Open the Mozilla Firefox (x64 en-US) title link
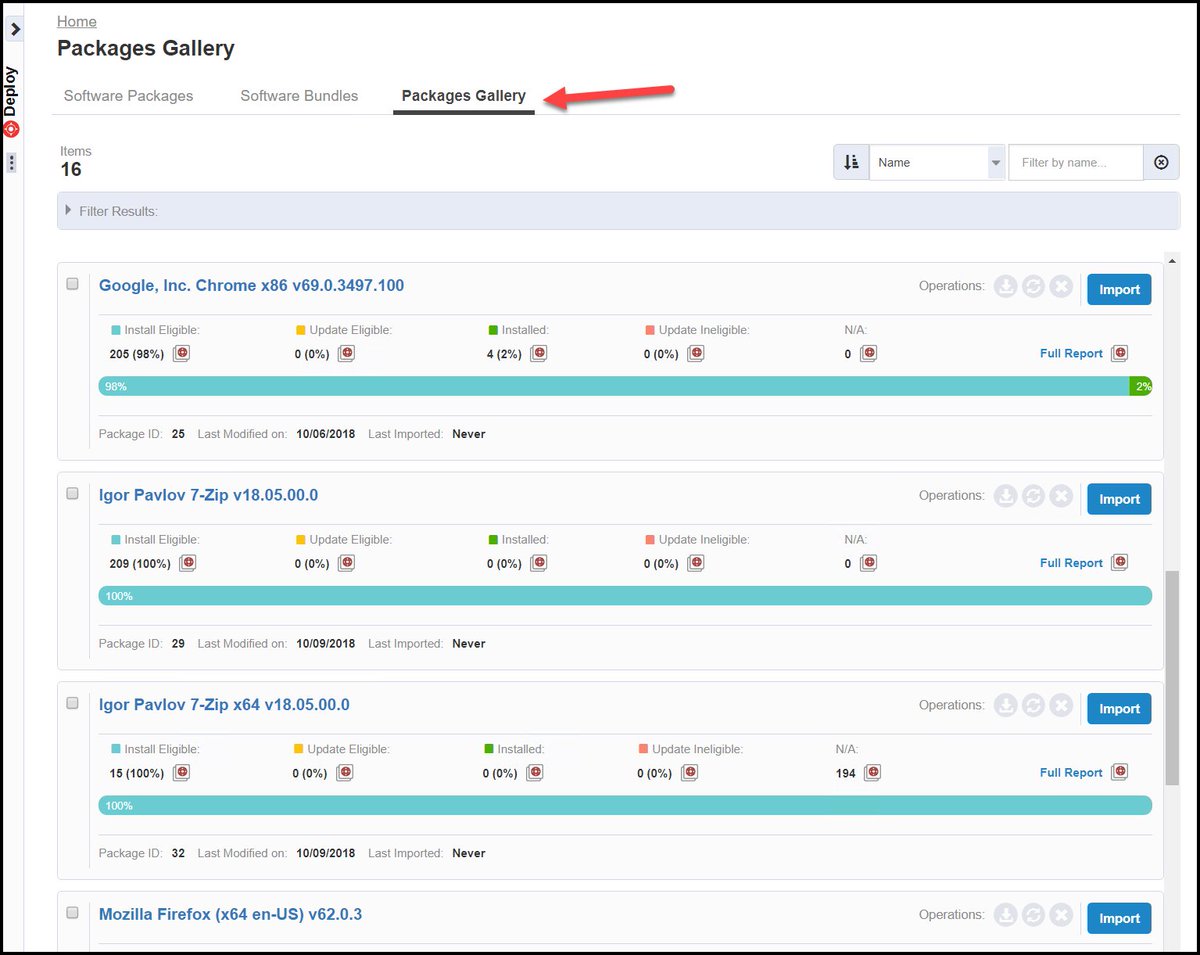The image size is (1200, 955). (x=230, y=914)
